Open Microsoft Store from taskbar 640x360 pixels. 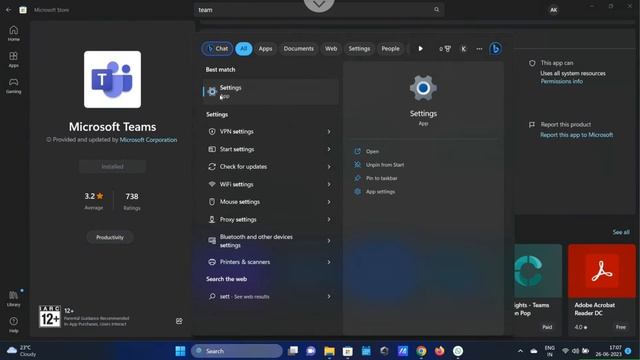click(347, 351)
